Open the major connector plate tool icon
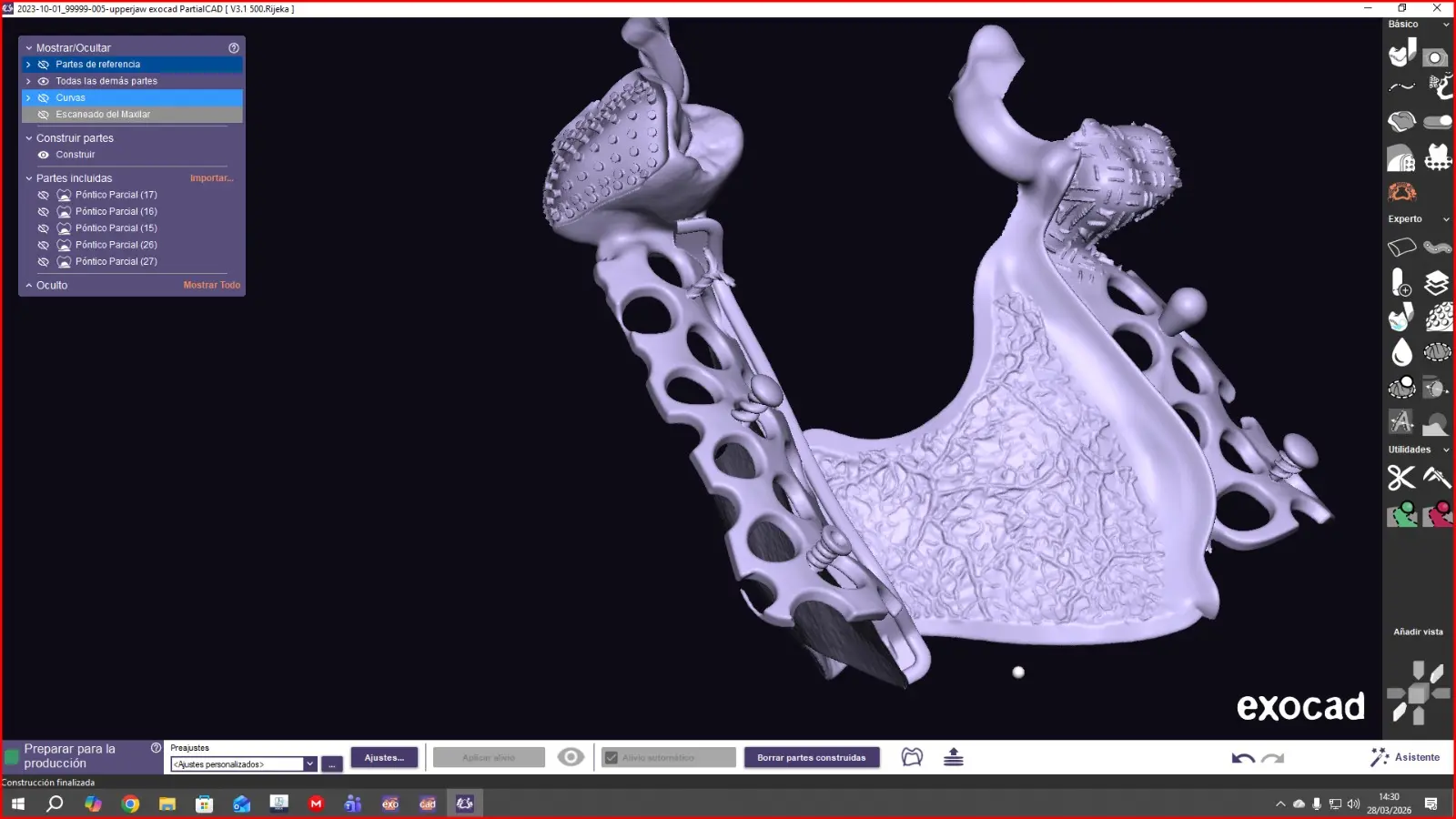The height and width of the screenshot is (819, 1456). point(1402,121)
